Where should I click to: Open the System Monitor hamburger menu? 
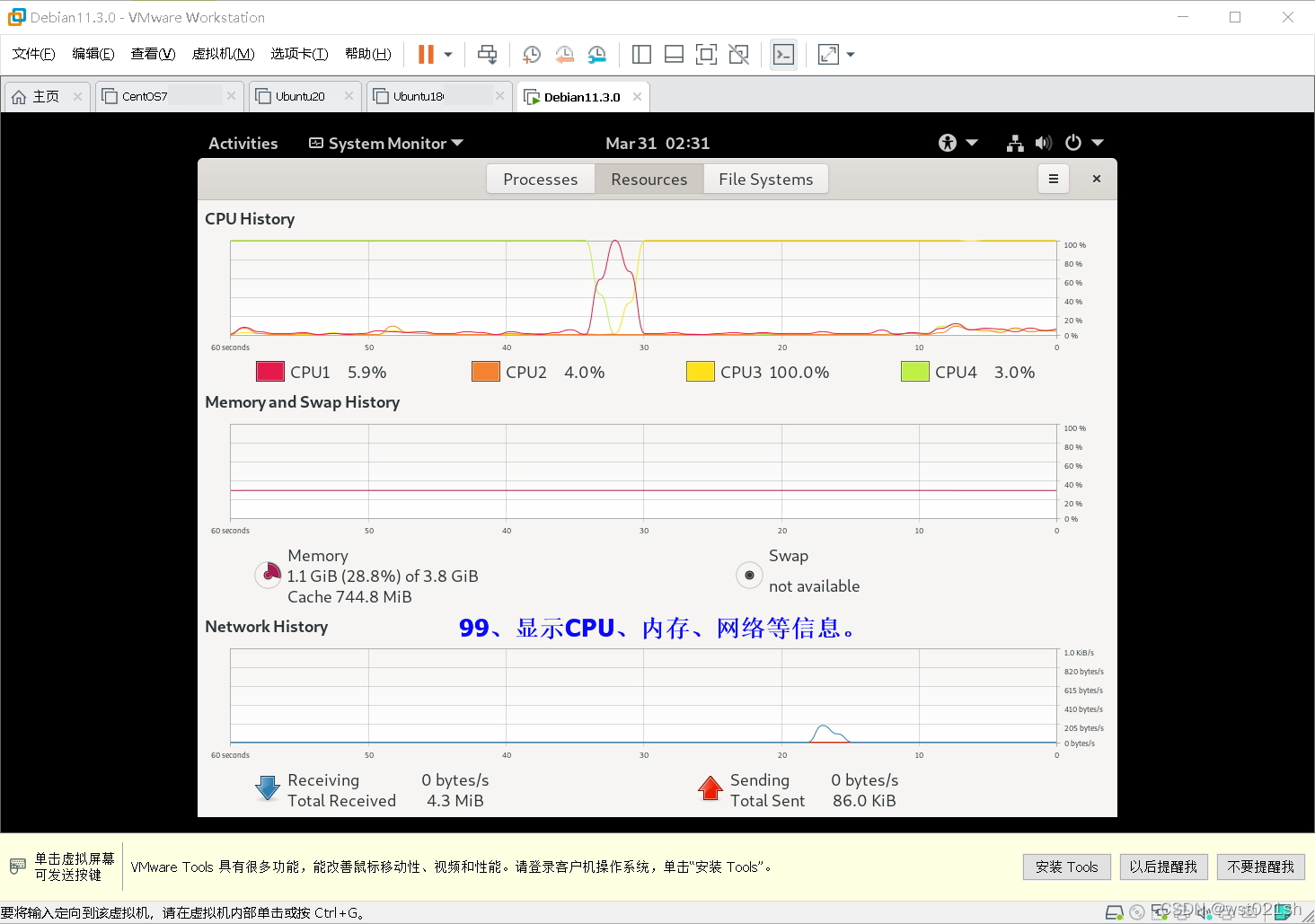[x=1054, y=179]
